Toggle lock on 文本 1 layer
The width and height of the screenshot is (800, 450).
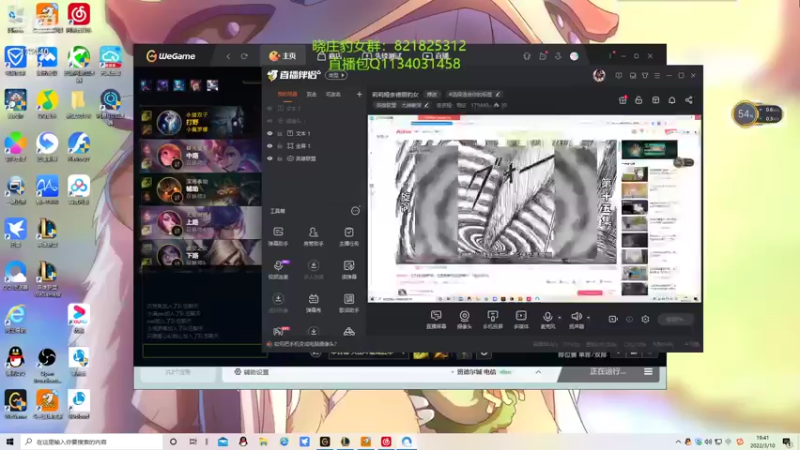point(280,133)
